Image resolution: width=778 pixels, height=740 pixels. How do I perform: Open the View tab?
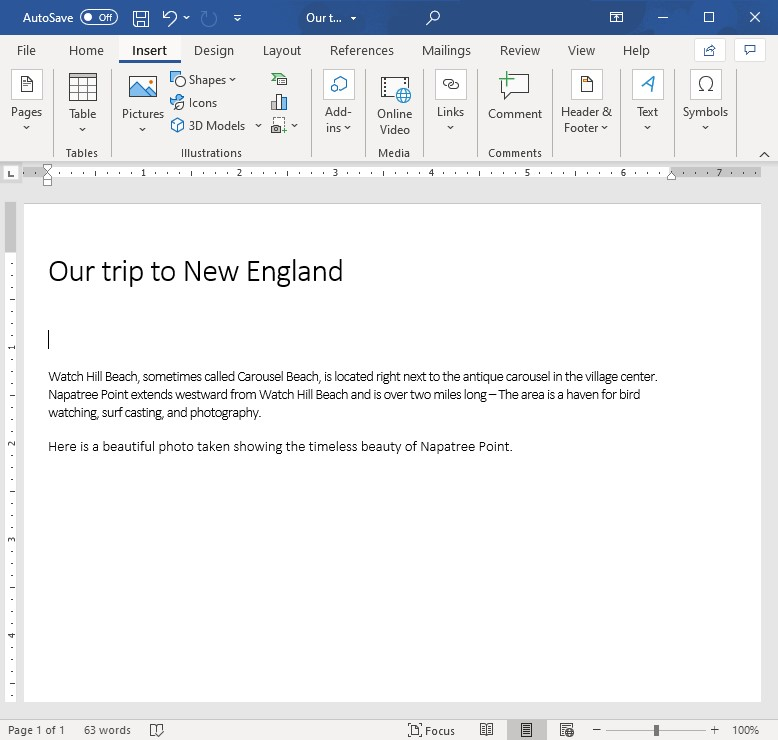point(581,51)
